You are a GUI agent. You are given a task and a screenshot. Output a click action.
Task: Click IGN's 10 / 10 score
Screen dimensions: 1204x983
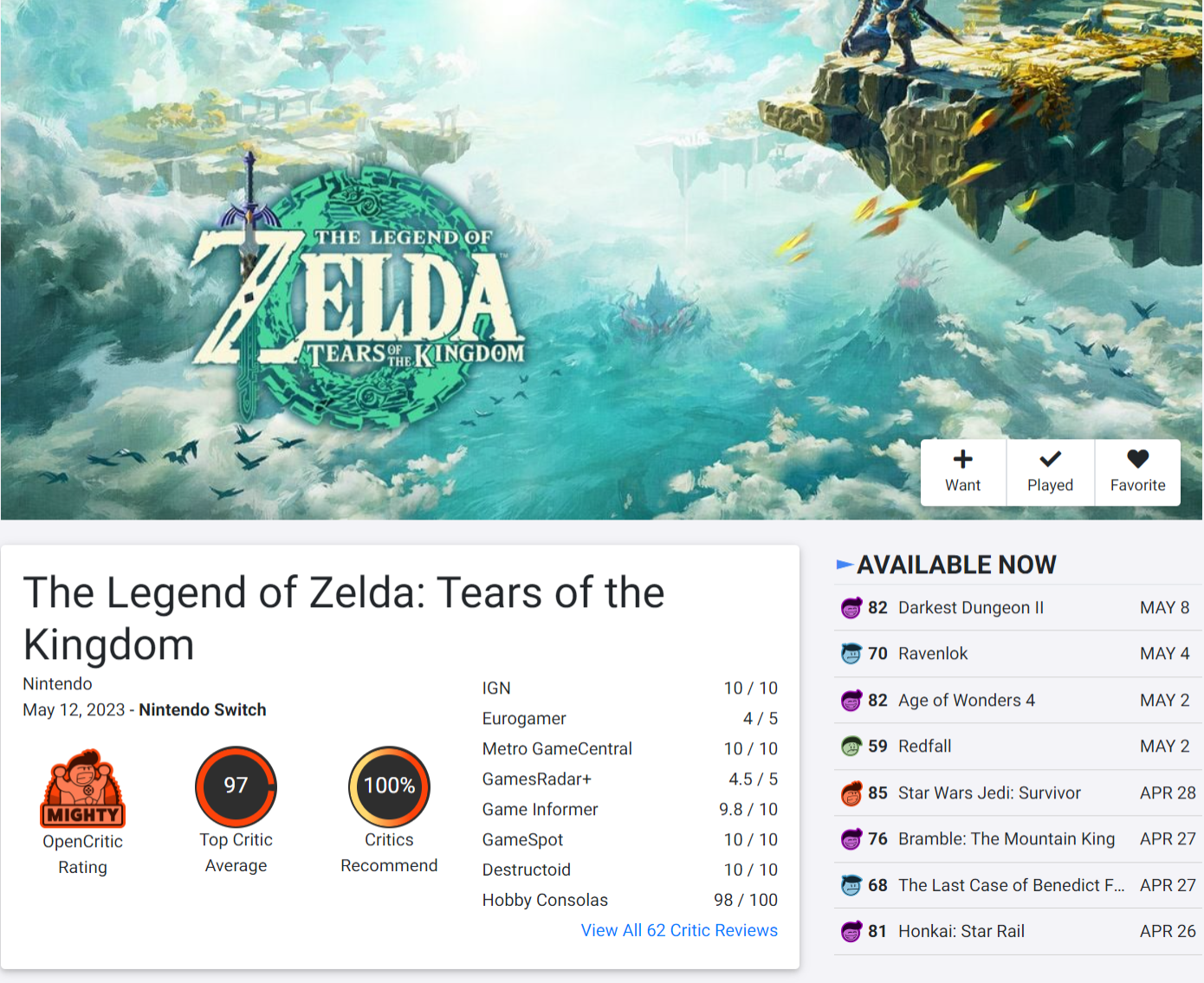tap(751, 688)
